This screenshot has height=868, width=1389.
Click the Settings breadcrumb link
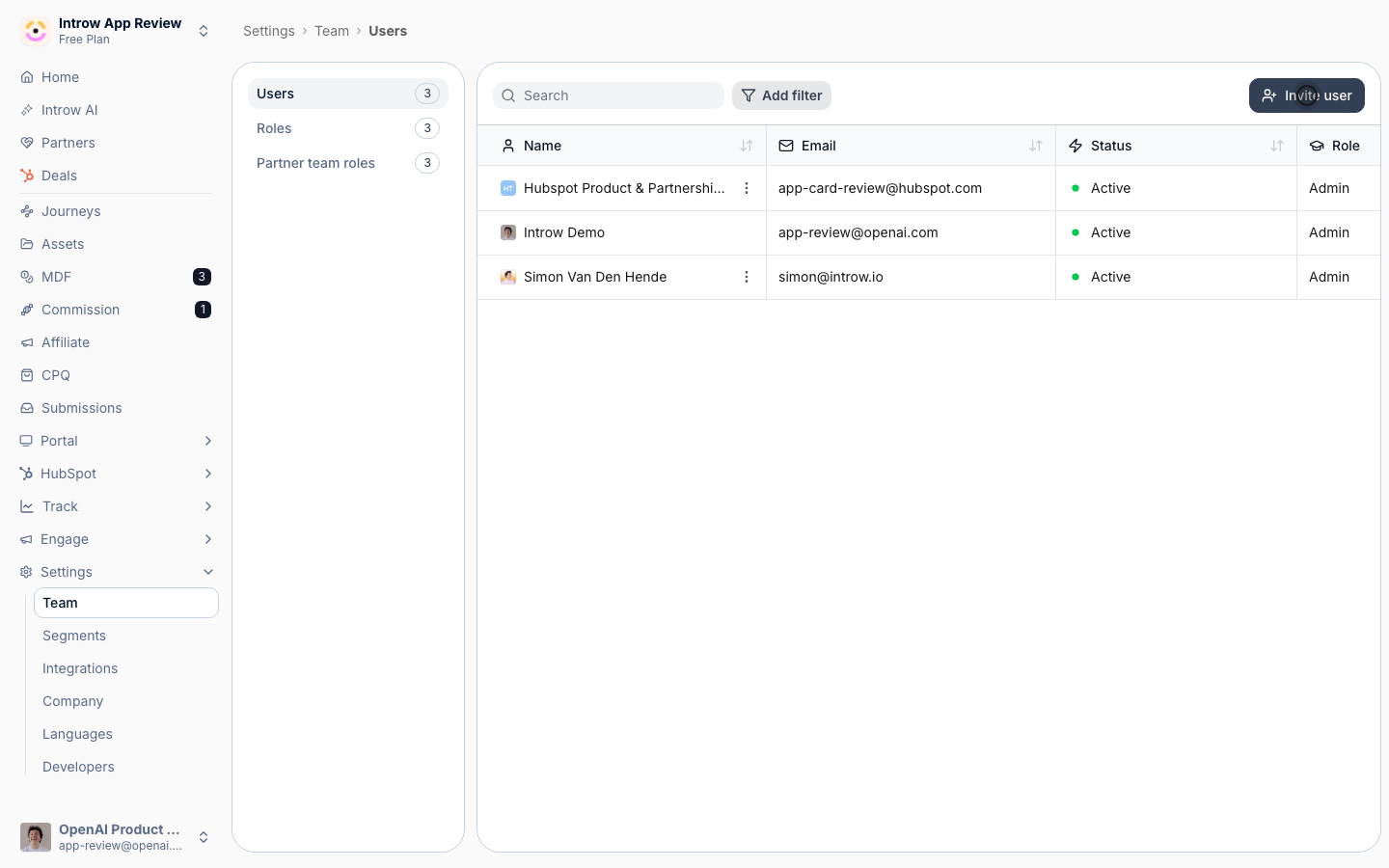click(269, 31)
